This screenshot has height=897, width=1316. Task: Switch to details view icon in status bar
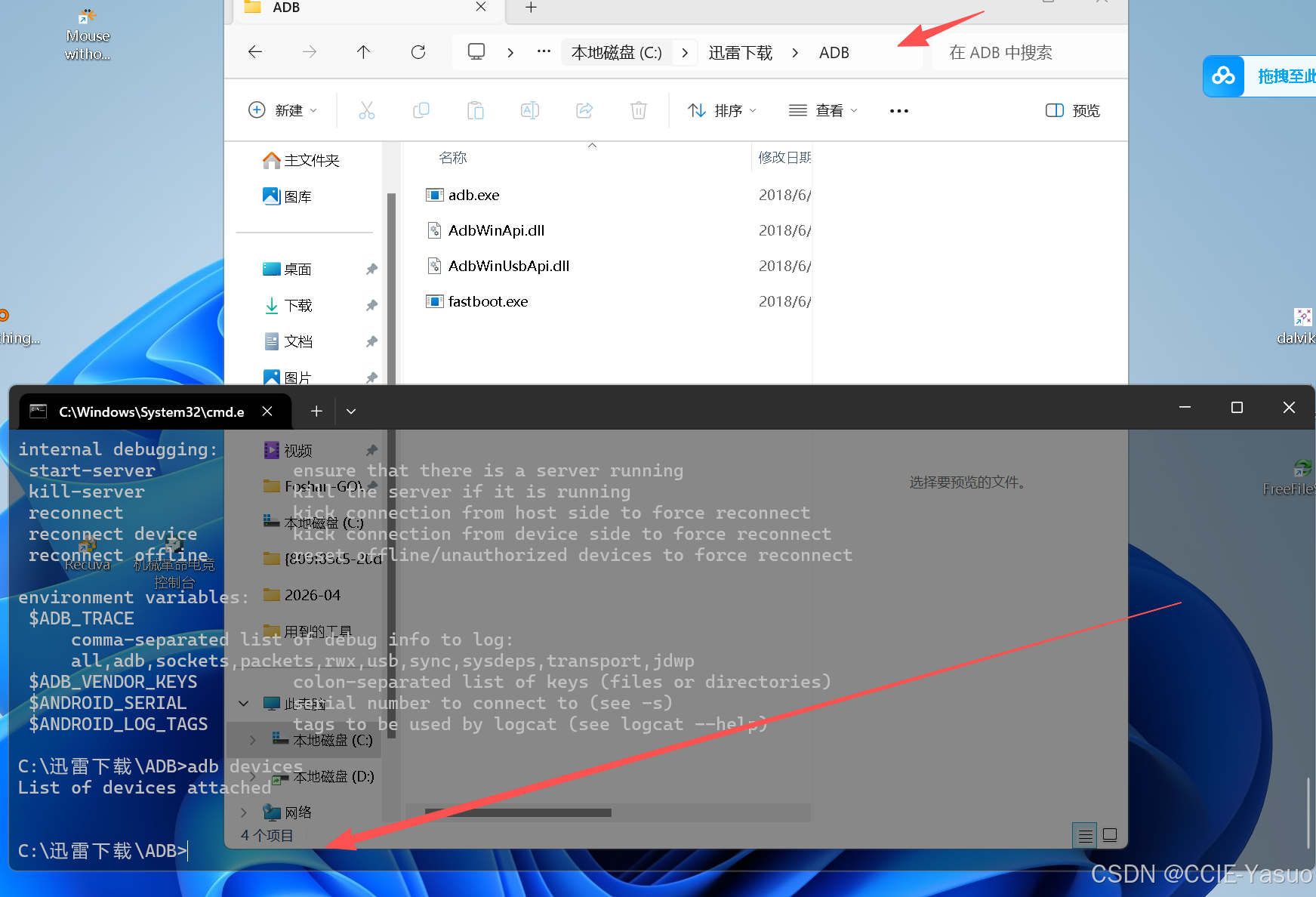[x=1085, y=835]
